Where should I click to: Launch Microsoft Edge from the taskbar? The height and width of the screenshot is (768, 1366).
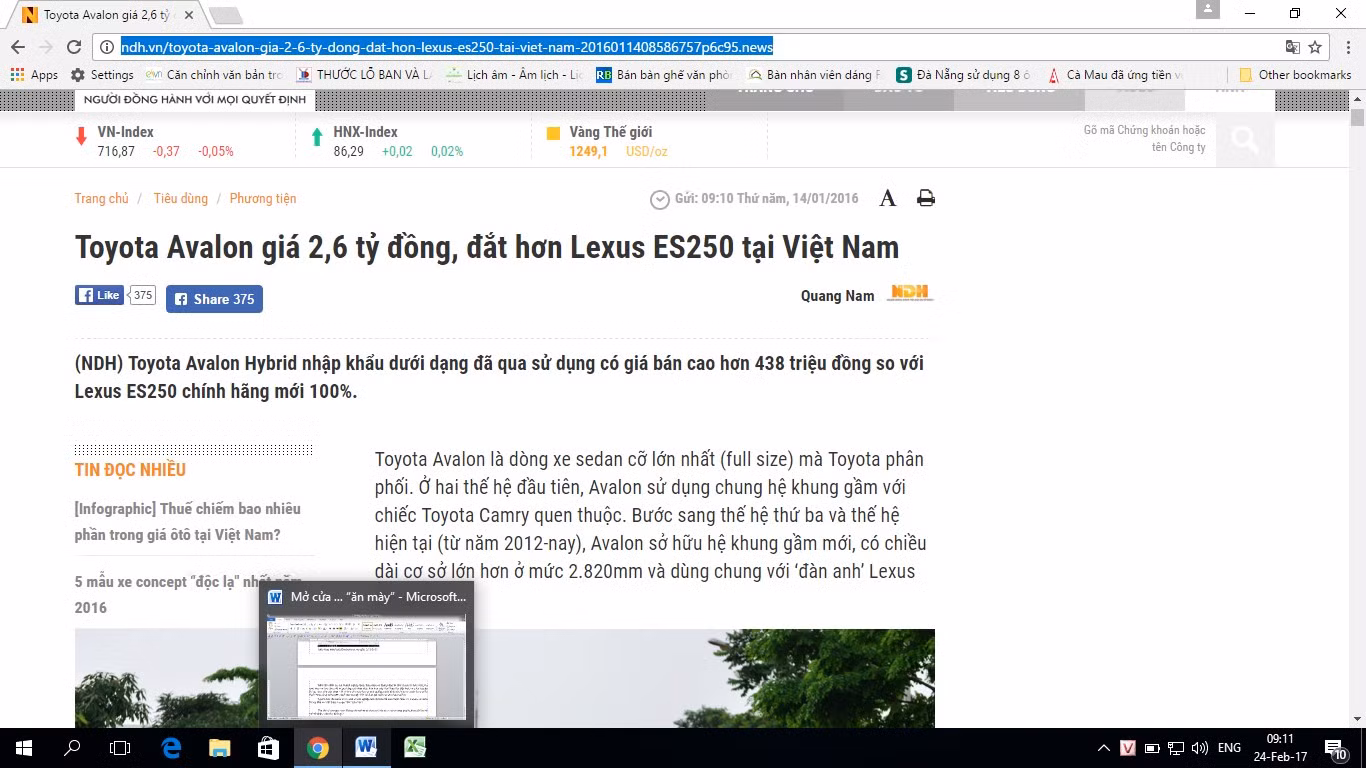(x=171, y=748)
